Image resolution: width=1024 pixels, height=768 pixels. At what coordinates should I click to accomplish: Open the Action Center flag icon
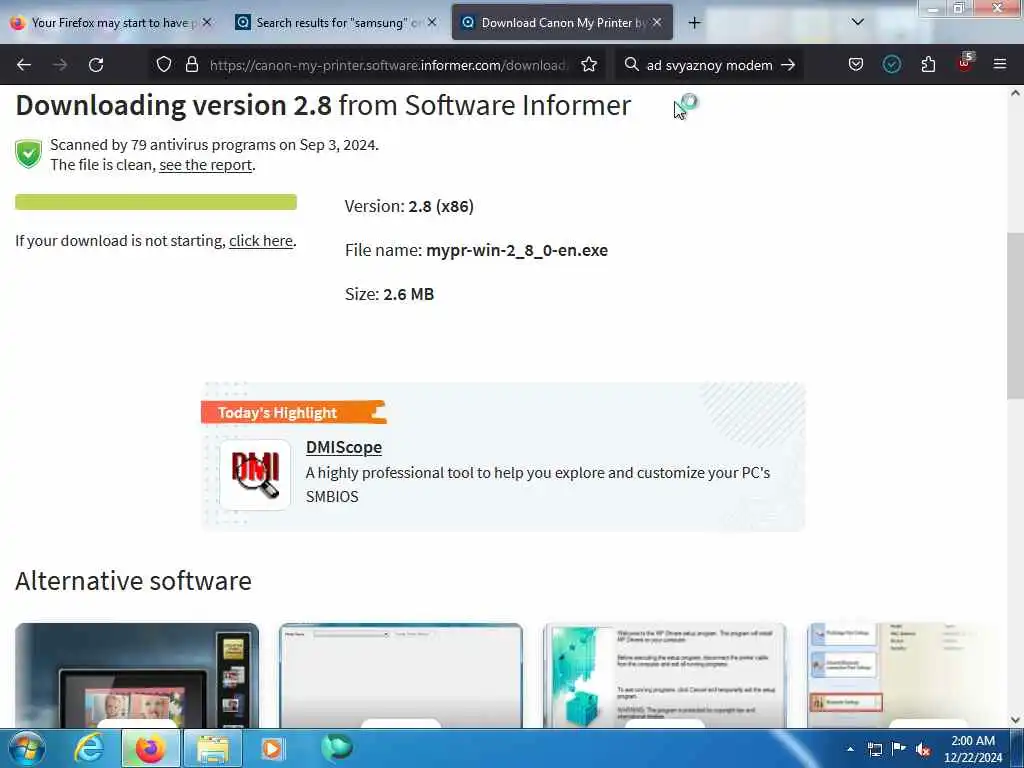pyautogui.click(x=899, y=748)
